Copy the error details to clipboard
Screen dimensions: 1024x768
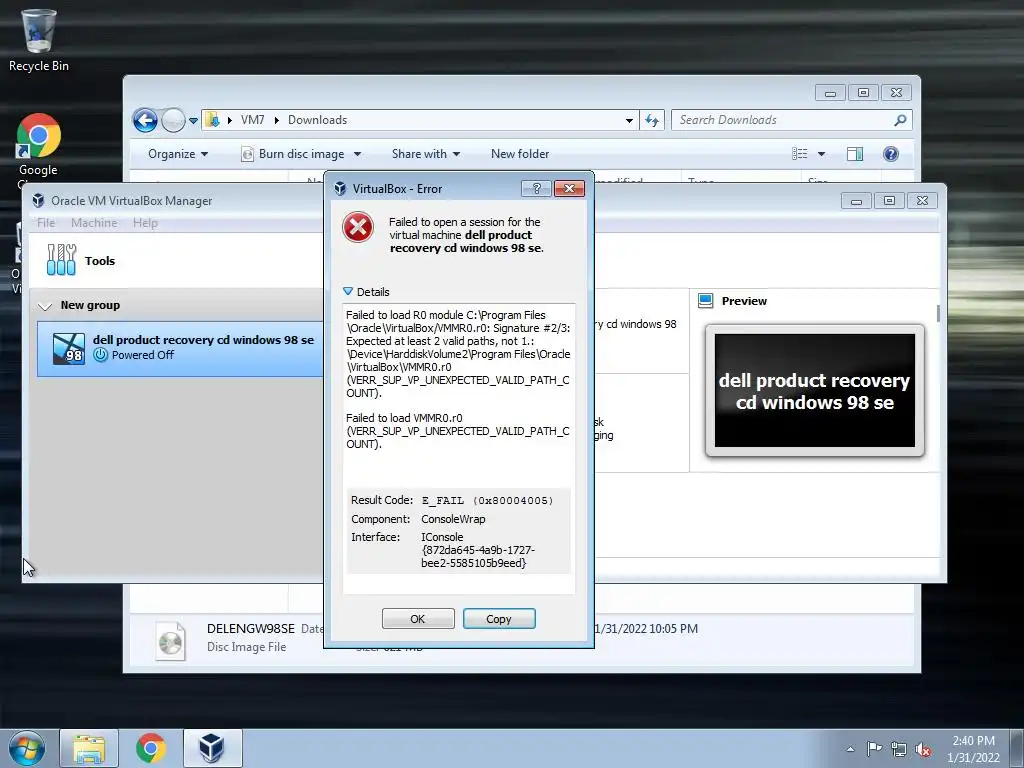(499, 618)
